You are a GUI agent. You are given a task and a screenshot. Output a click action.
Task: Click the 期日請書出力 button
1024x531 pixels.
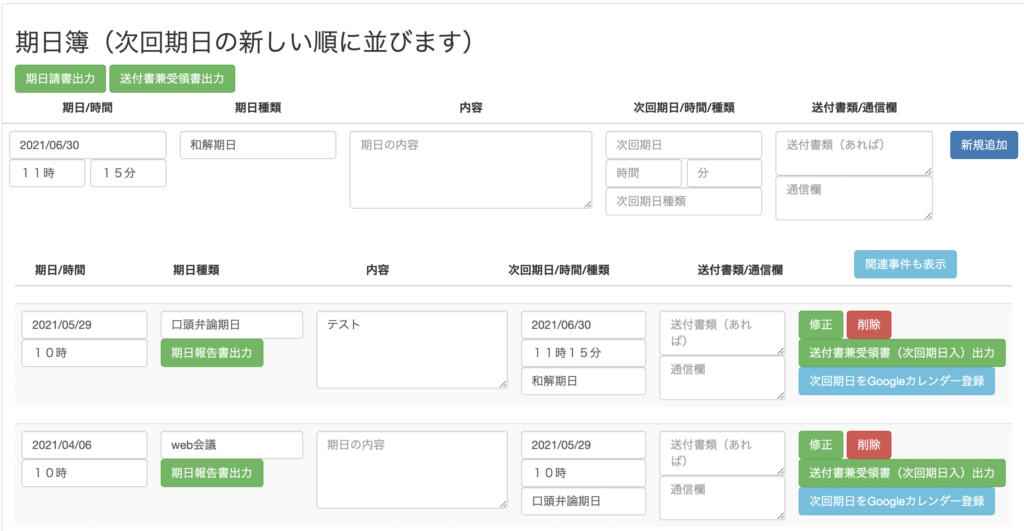coord(60,78)
